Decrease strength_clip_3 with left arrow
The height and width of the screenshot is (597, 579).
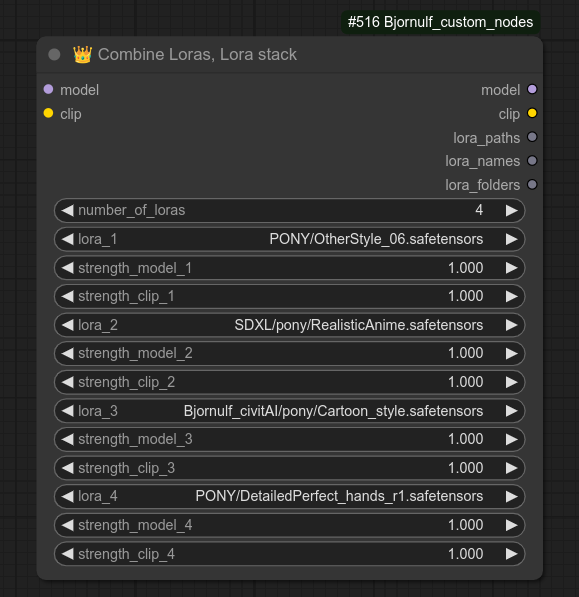point(67,468)
